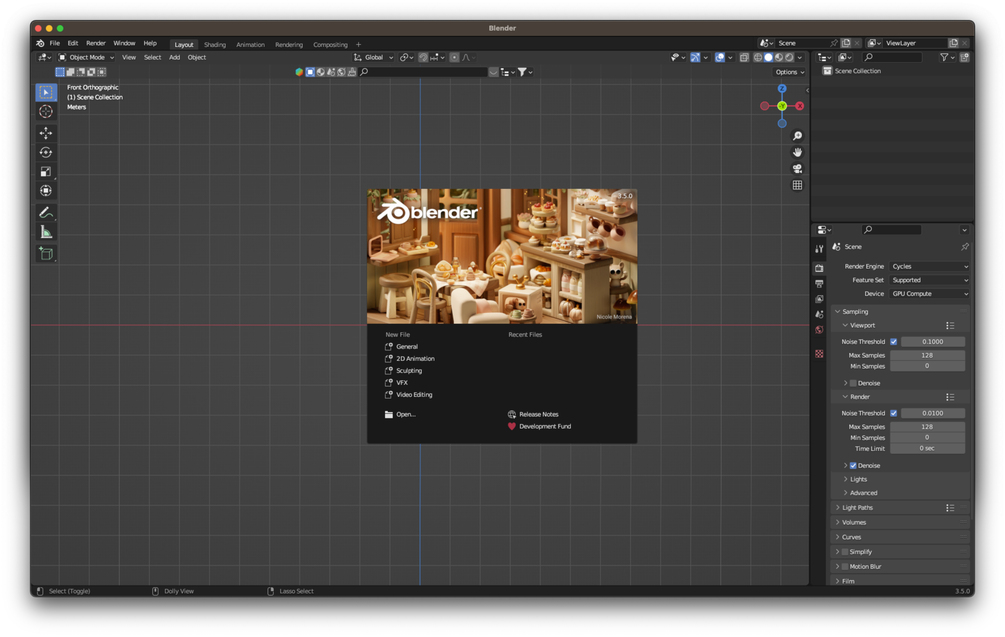This screenshot has width=1005, height=637.
Task: Open the Edit menu
Action: coord(72,44)
